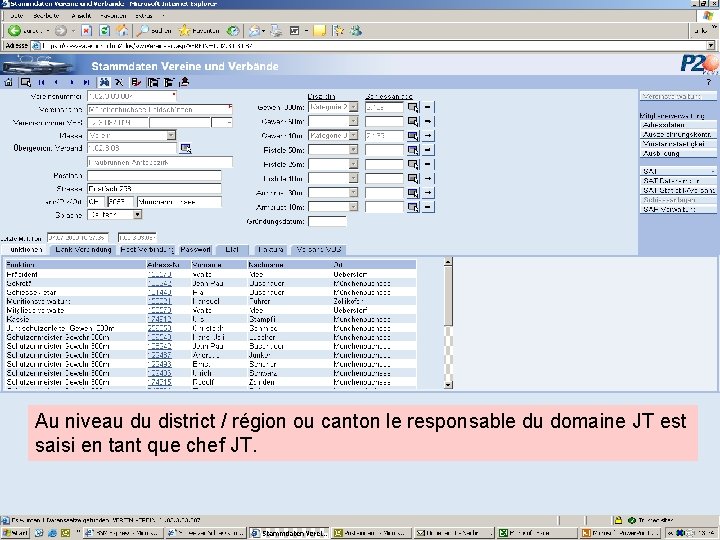Screen dimensions: 720x540
Task: Open Schiessanlage lookup for Gewehr 50m
Action: [413, 122]
